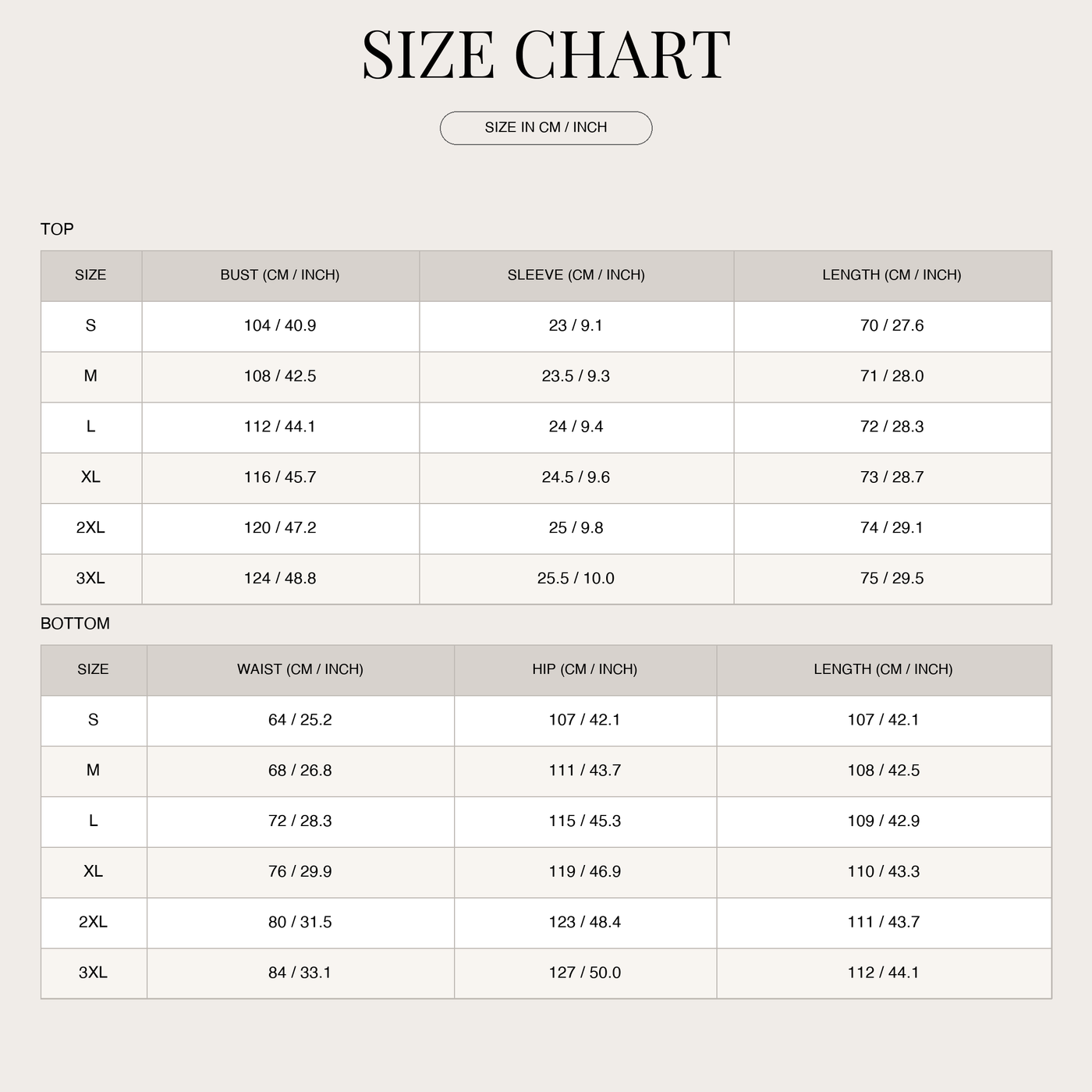Click the BUST (CM / INCH) column header
The image size is (1092, 1092).
pos(280,275)
